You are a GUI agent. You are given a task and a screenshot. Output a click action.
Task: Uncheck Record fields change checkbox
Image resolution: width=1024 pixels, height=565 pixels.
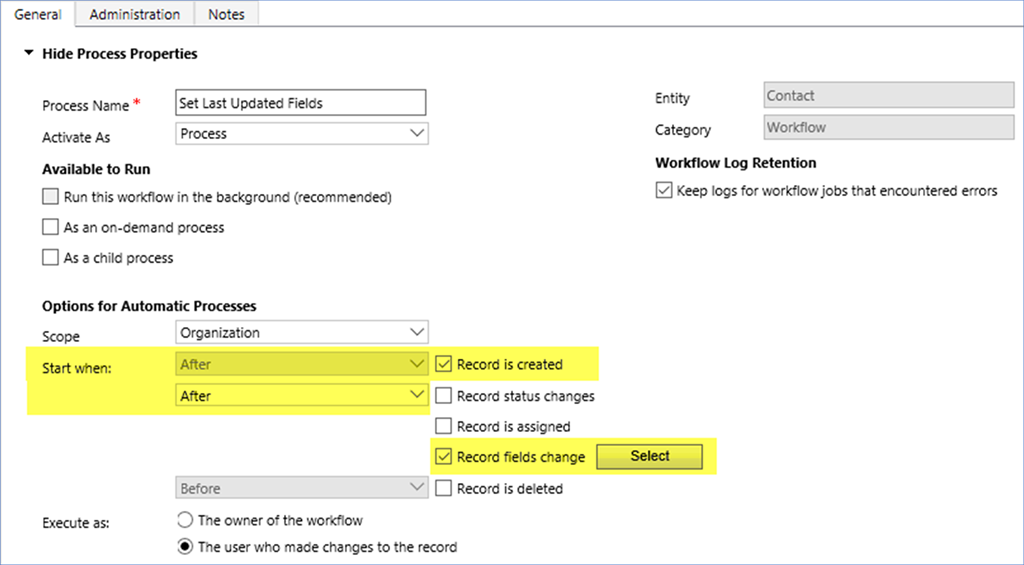444,457
